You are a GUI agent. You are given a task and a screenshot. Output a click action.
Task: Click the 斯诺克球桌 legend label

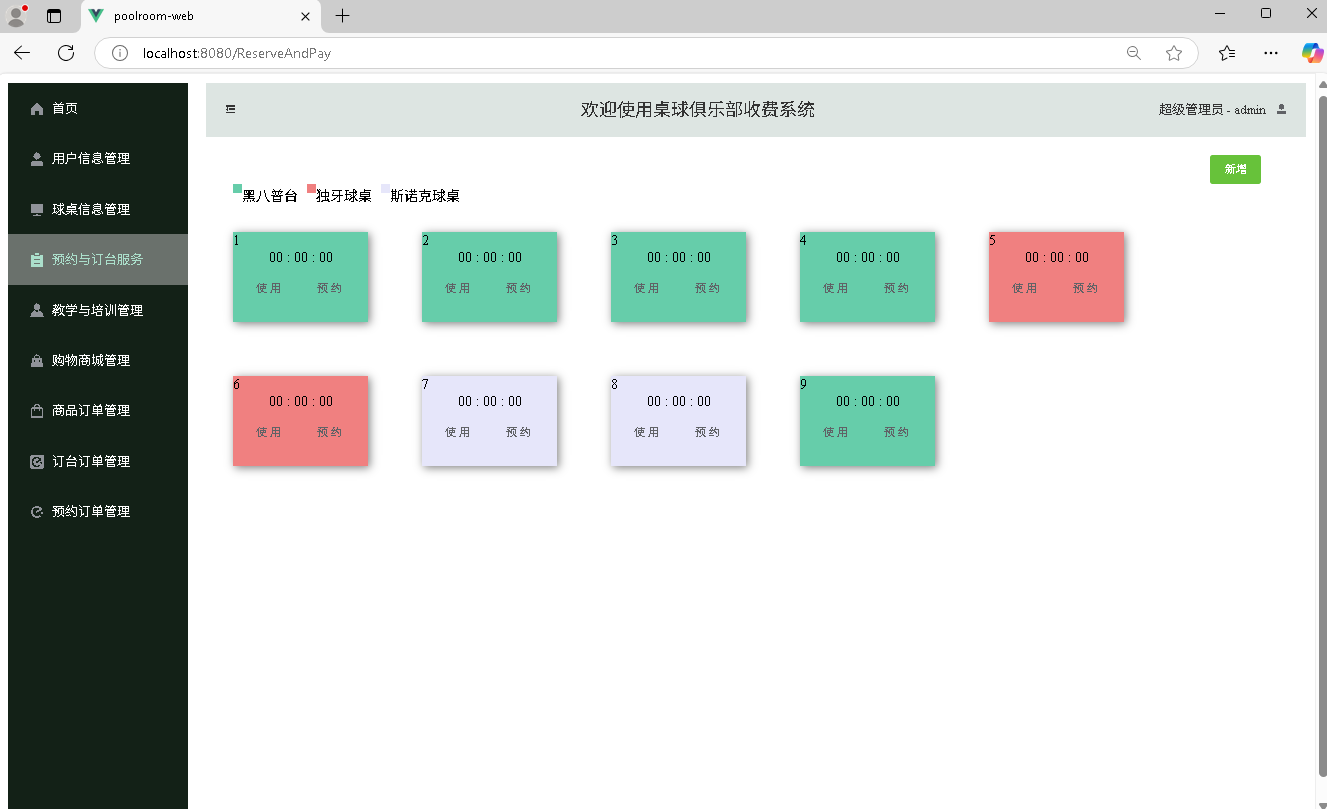[425, 196]
